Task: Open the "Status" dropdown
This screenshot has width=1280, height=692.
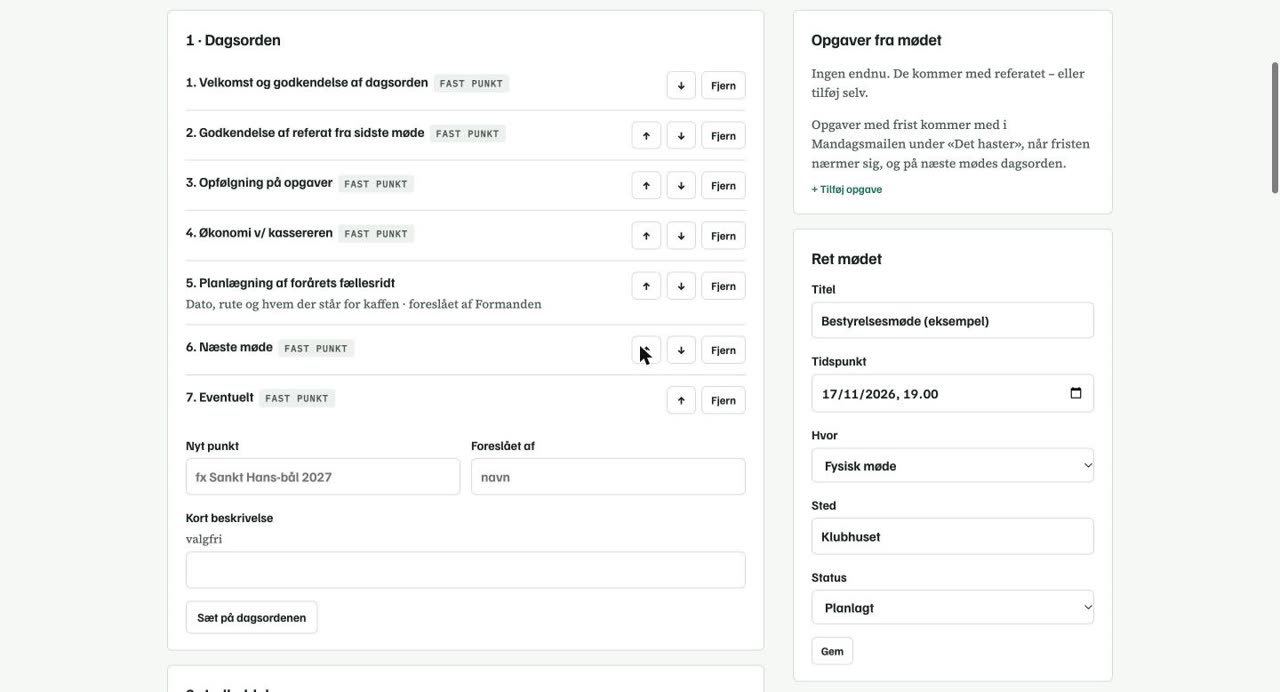Action: click(952, 608)
